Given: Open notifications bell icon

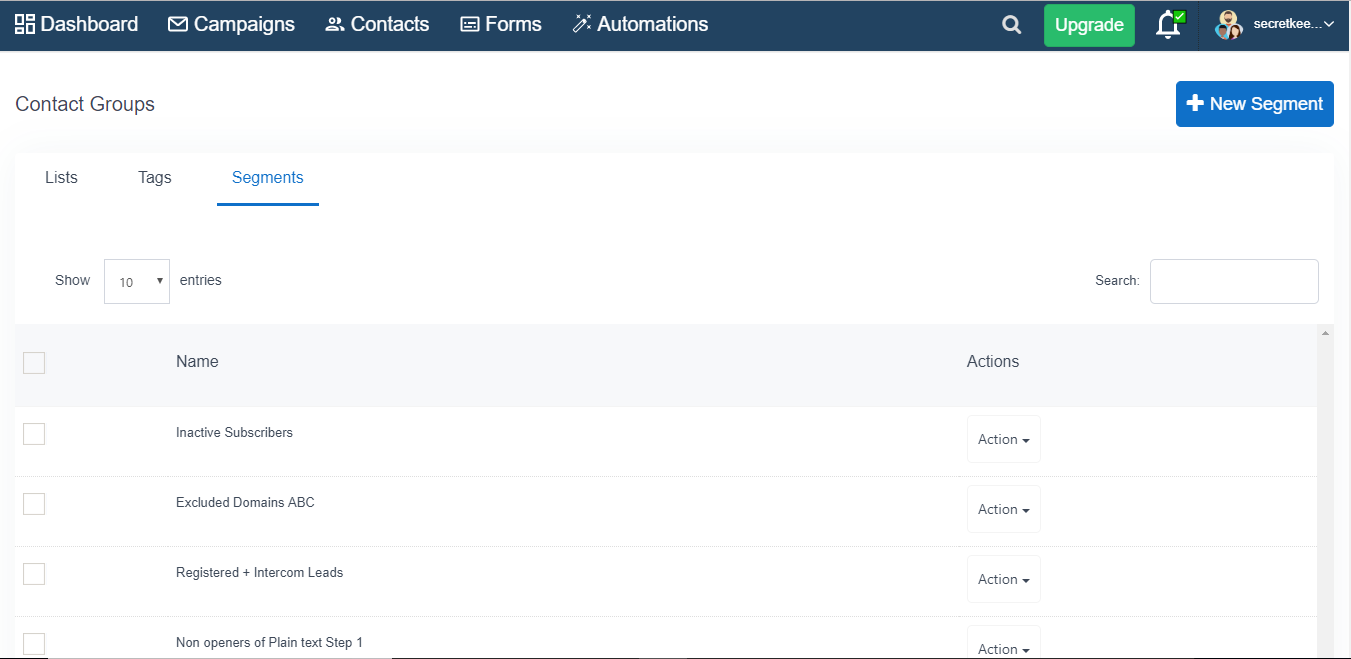Looking at the screenshot, I should (1168, 25).
